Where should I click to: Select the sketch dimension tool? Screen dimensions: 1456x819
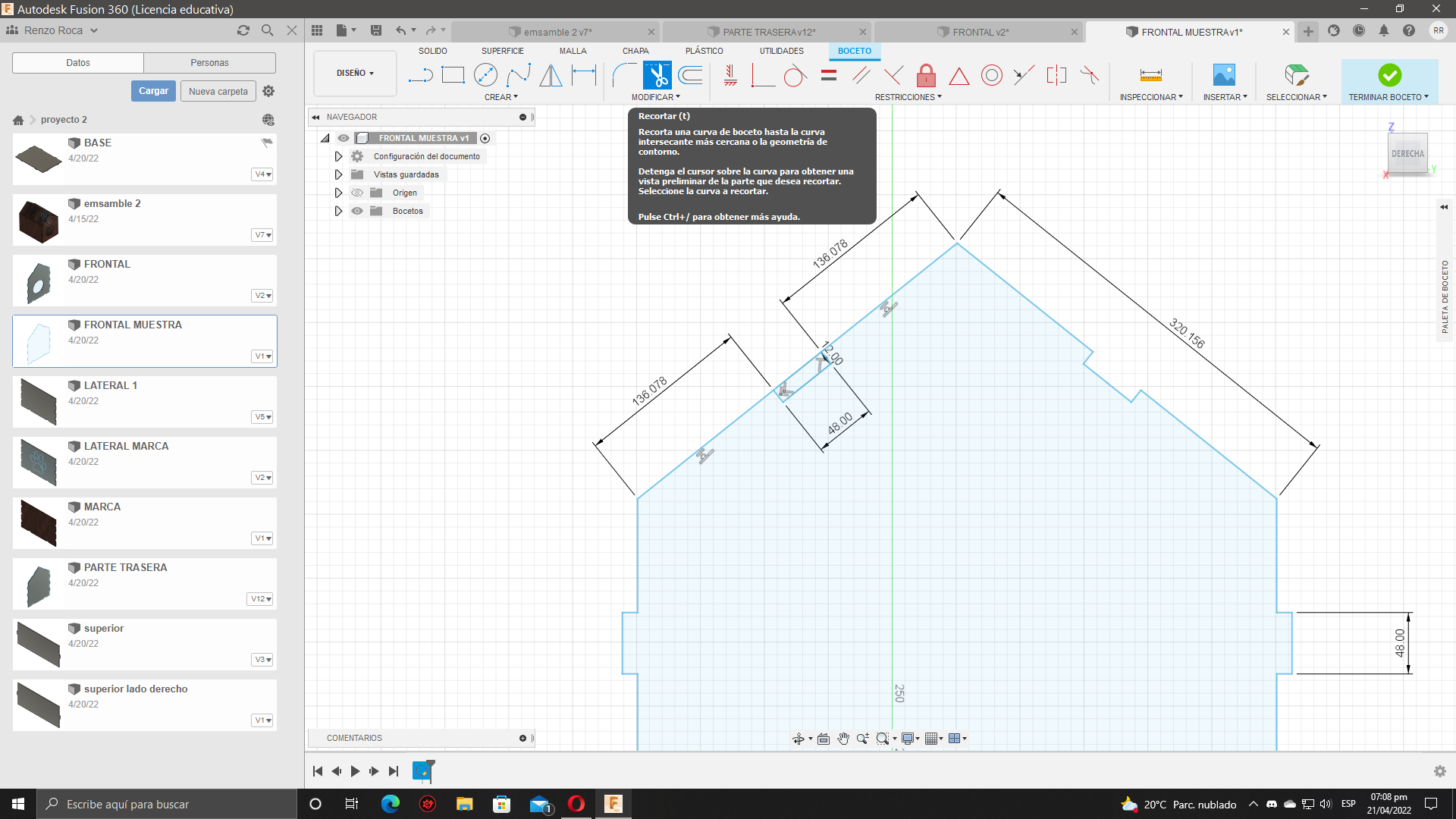(x=584, y=75)
